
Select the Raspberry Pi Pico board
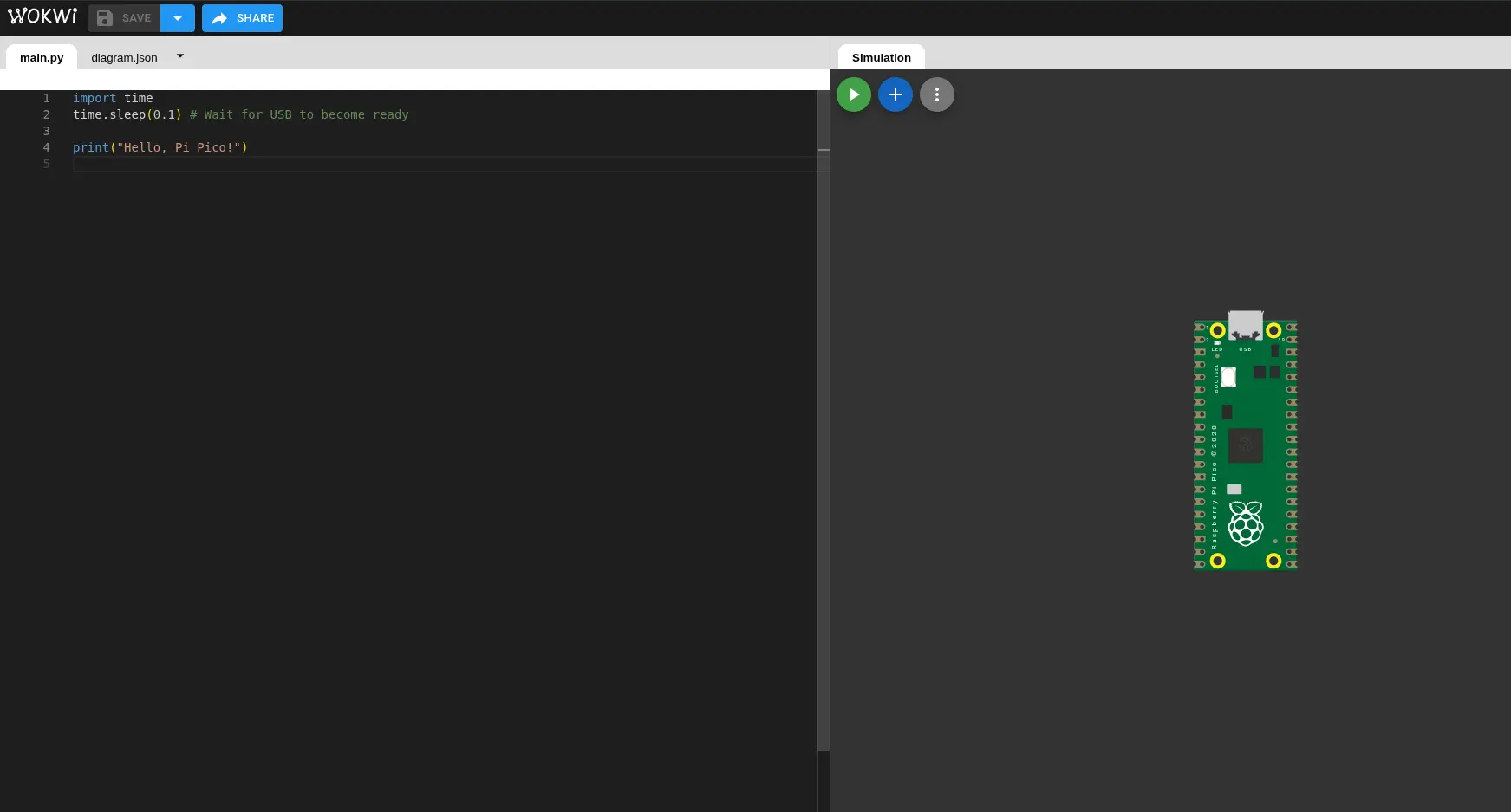pyautogui.click(x=1246, y=442)
